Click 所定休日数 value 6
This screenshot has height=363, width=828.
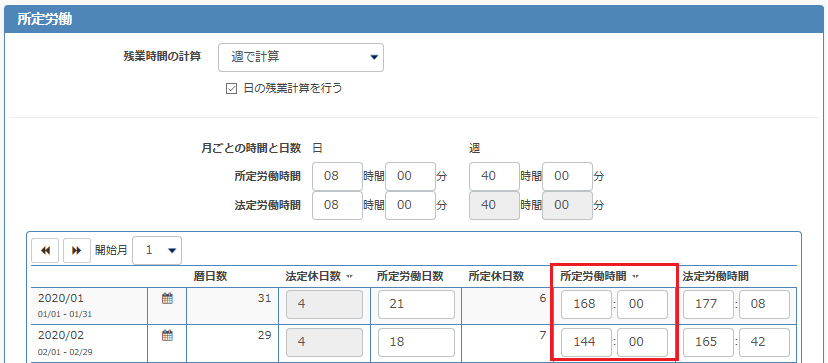pyautogui.click(x=542, y=298)
